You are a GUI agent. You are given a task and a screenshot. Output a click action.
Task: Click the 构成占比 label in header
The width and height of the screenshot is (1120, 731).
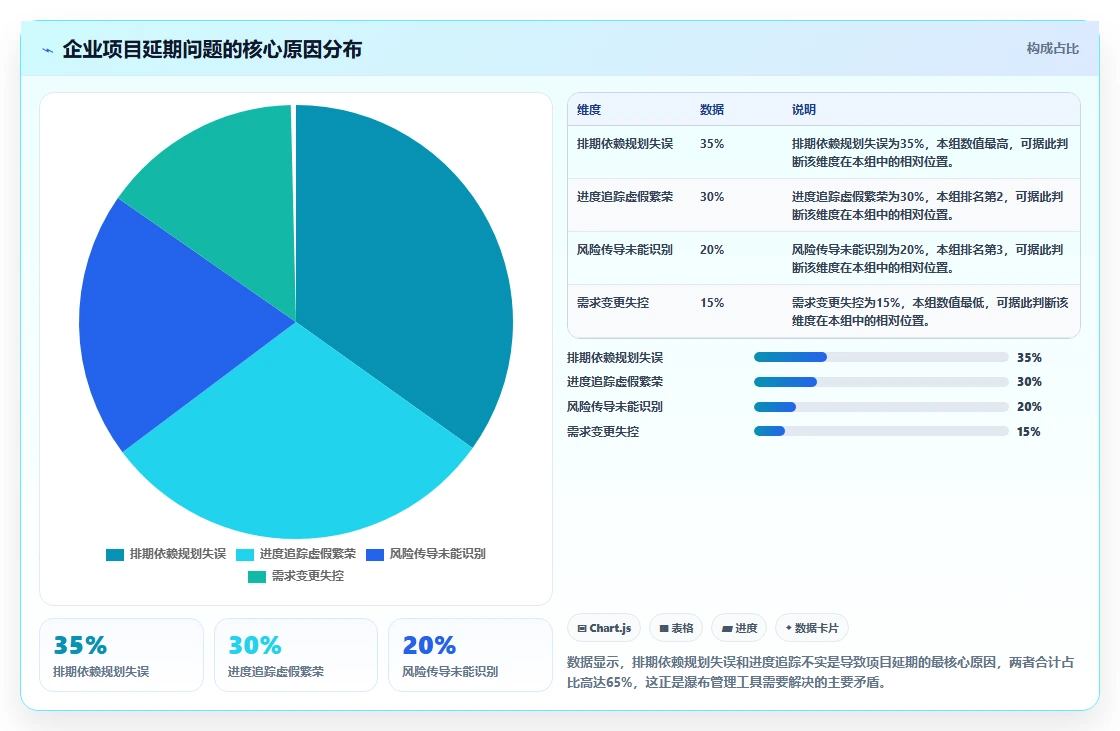click(1052, 49)
